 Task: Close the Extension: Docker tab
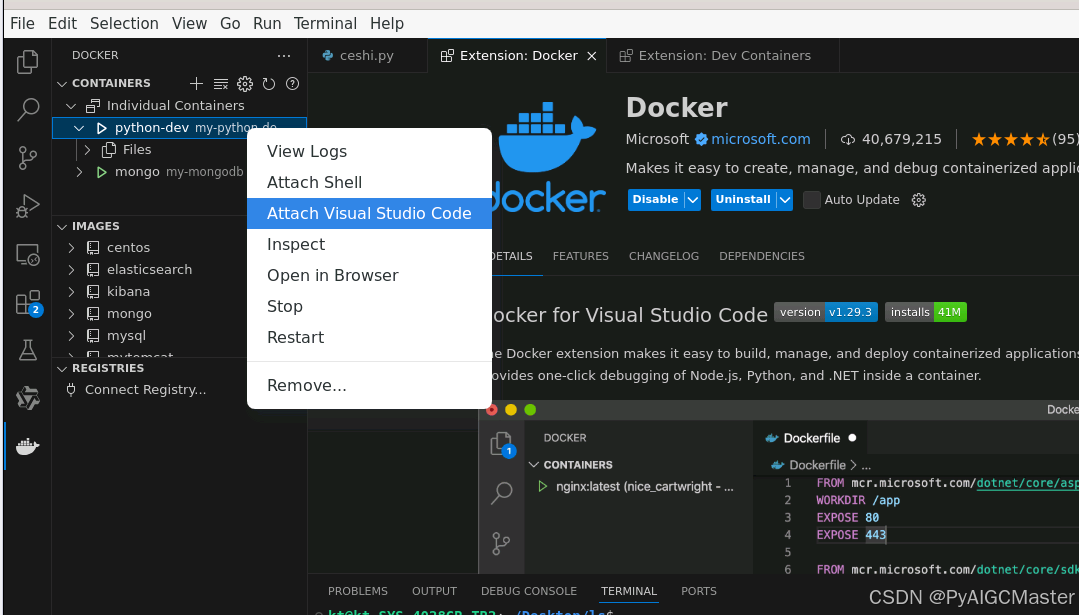point(591,56)
